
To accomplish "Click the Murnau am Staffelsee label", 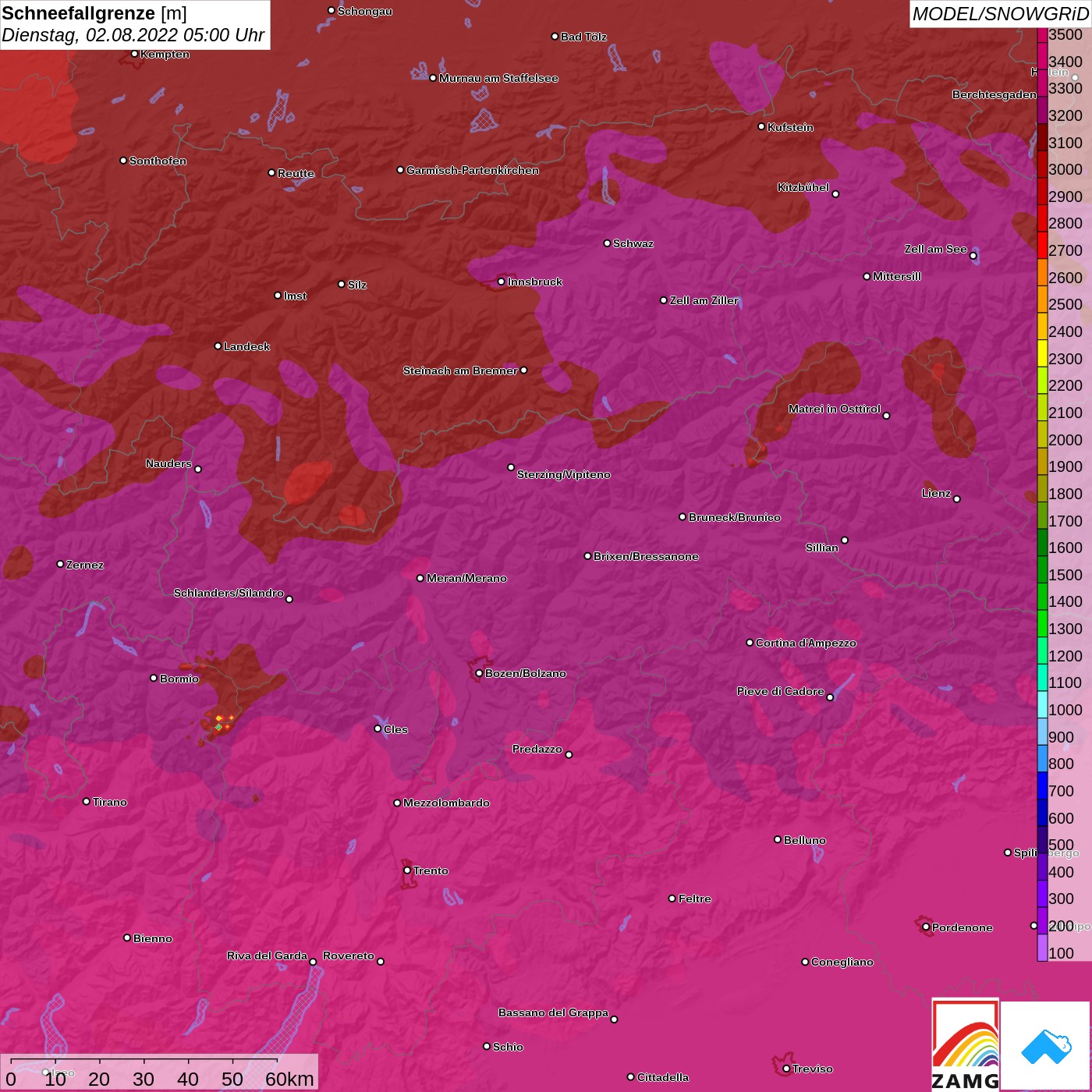I will click(x=498, y=78).
